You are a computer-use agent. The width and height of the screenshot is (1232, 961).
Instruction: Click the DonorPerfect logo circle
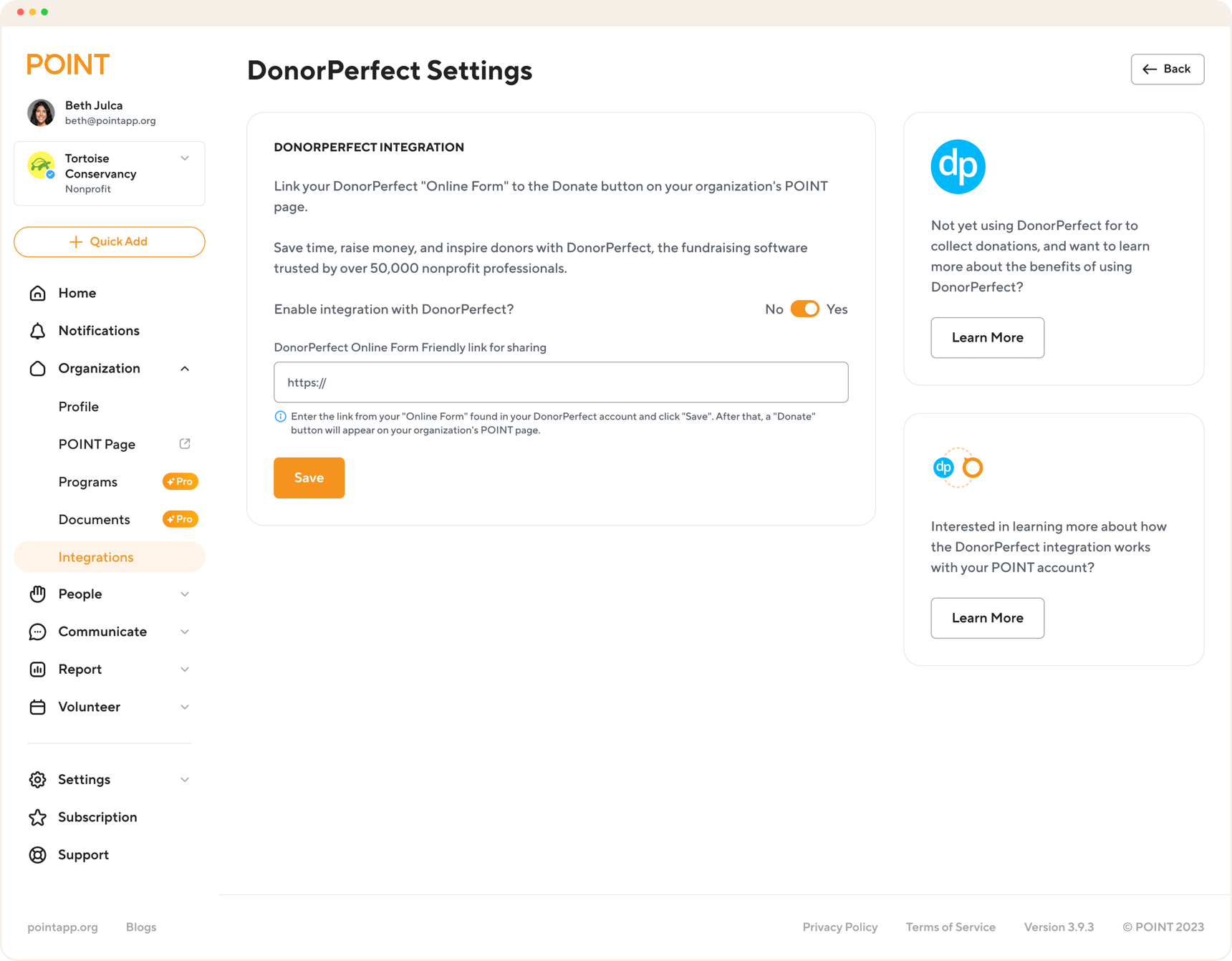point(958,166)
